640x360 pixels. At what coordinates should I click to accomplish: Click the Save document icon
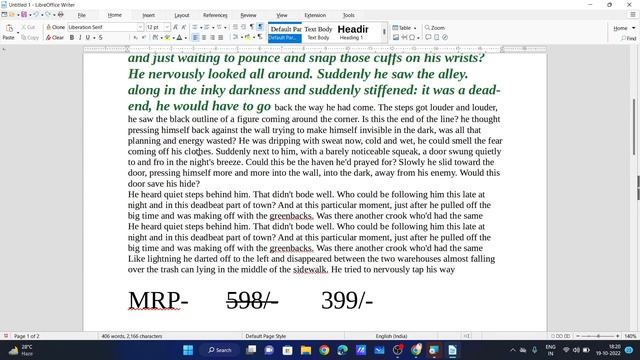(24, 15)
